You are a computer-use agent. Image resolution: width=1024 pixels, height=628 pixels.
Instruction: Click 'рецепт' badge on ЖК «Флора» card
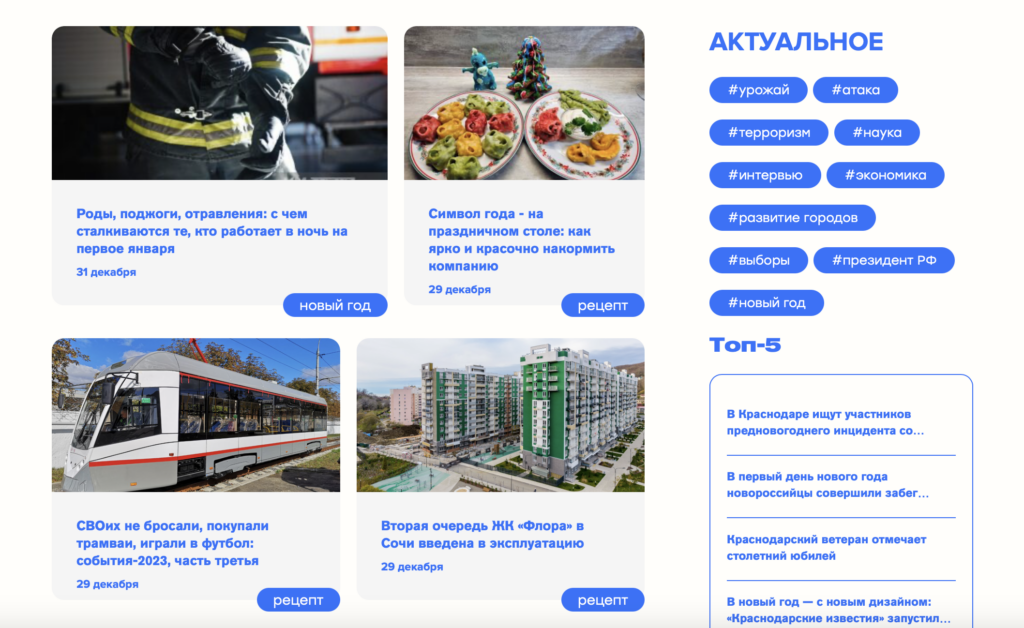[603, 600]
